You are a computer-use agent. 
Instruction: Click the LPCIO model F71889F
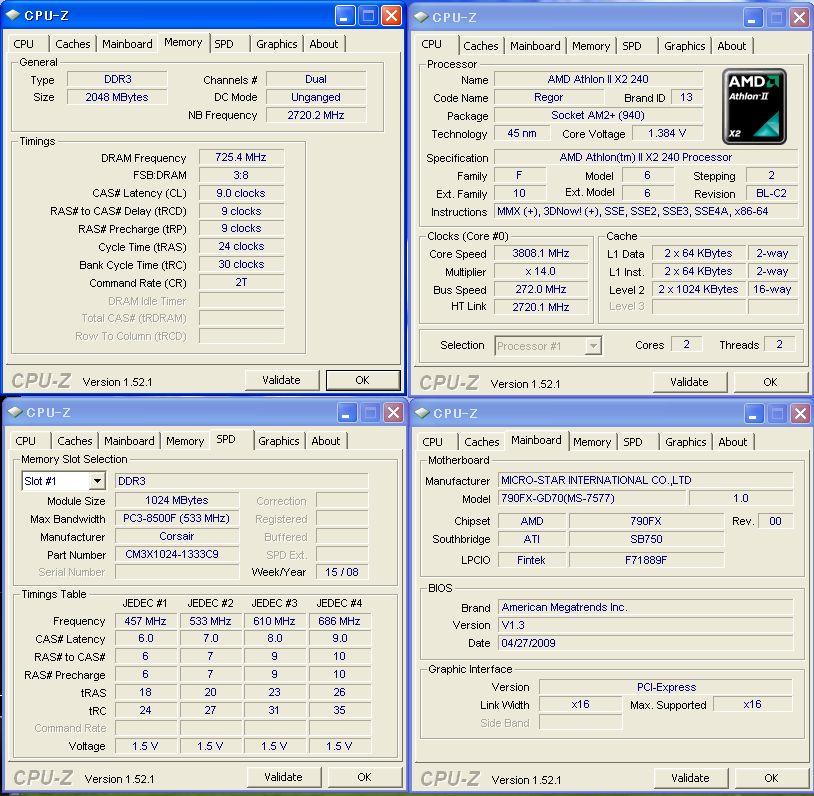click(x=646, y=560)
